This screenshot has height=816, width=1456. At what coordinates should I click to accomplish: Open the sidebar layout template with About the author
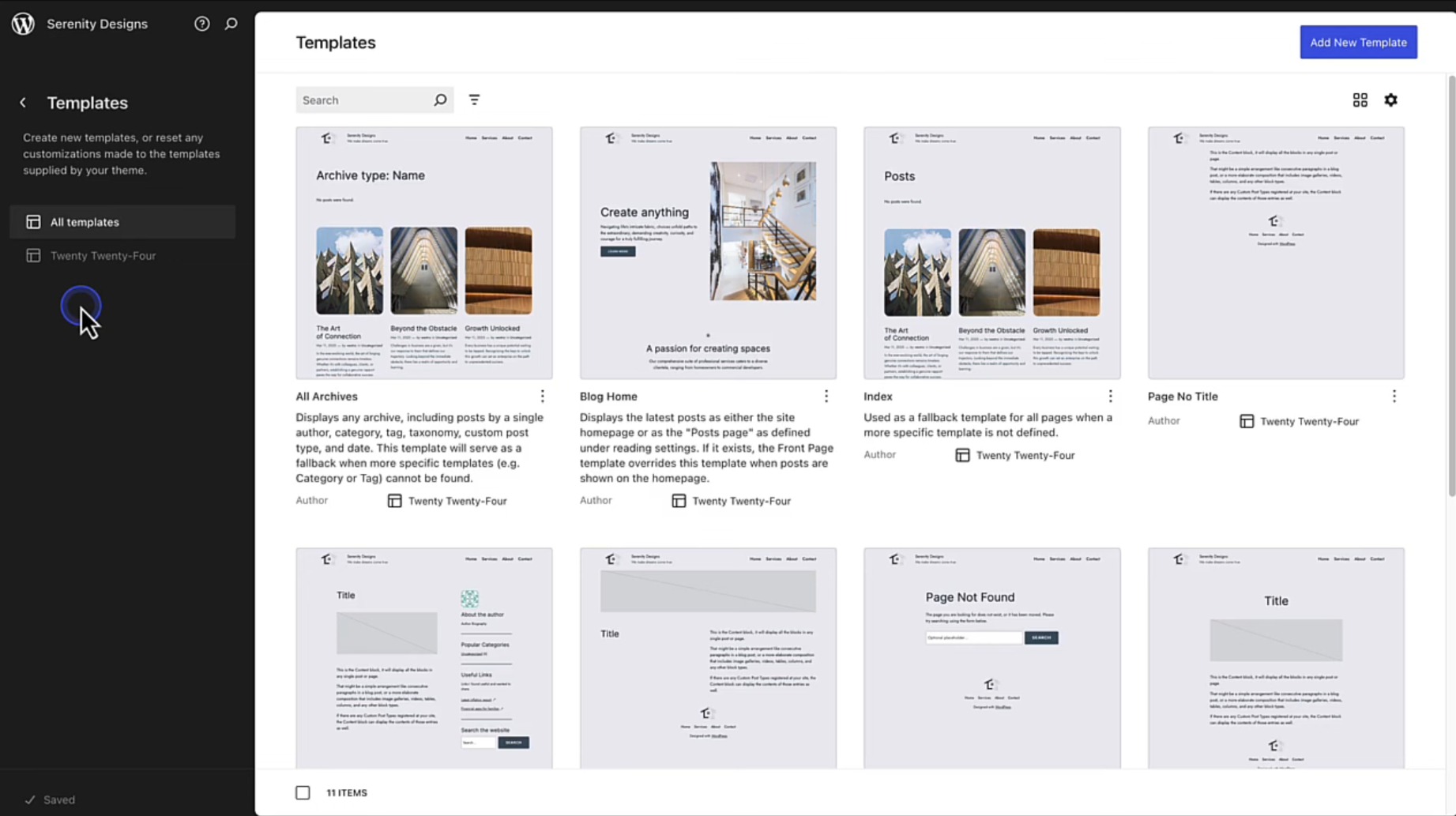point(424,658)
